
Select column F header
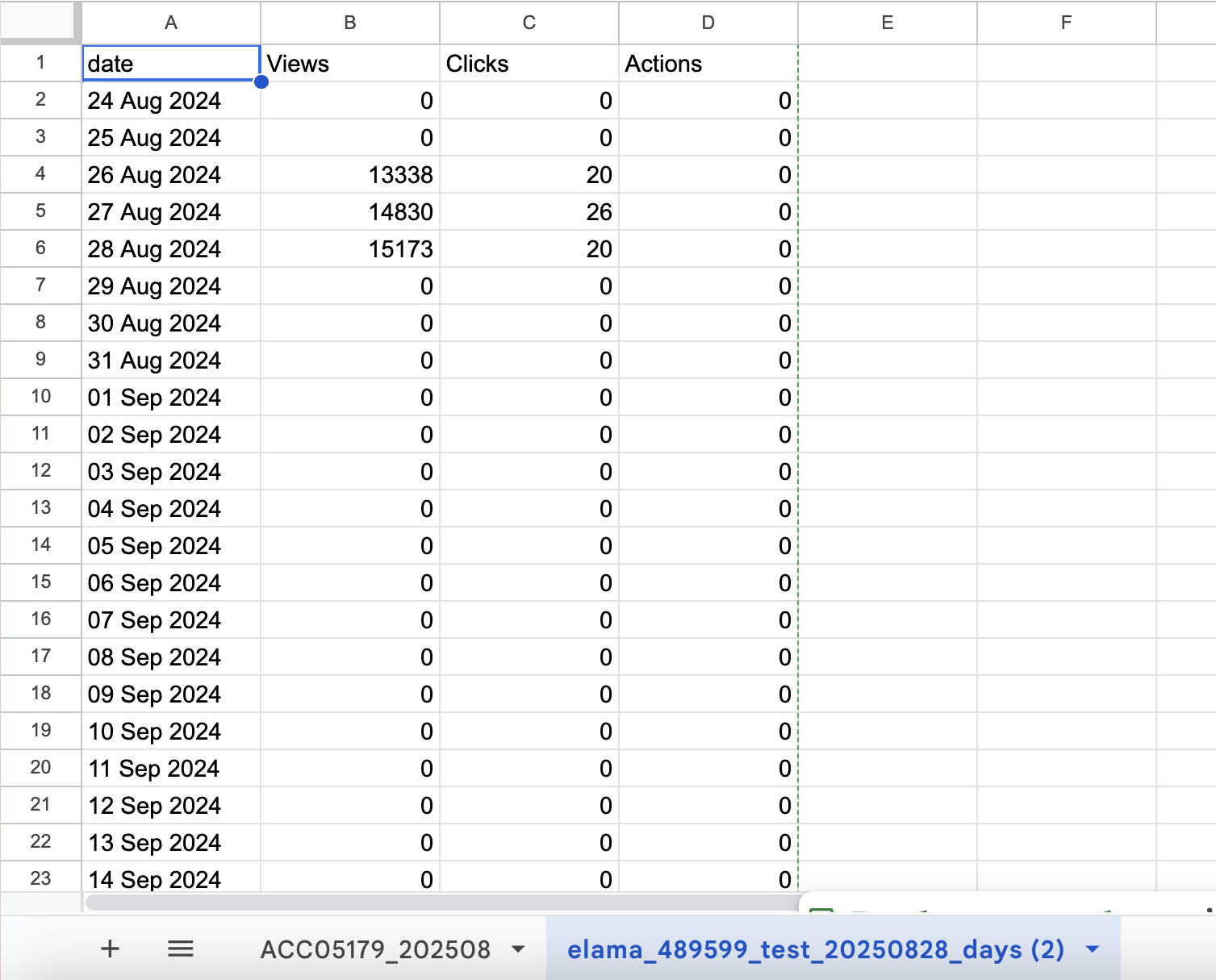click(1066, 23)
